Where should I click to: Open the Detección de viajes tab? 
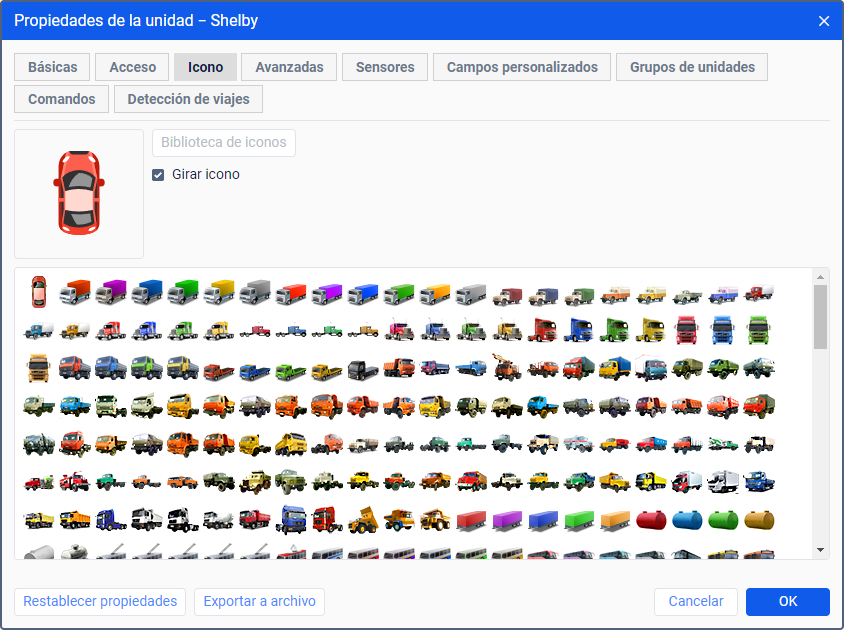[x=188, y=99]
